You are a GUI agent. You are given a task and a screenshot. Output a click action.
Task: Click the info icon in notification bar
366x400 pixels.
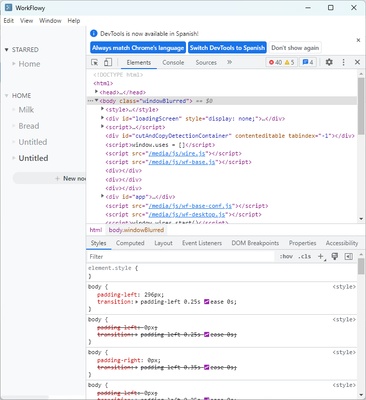[94, 33]
